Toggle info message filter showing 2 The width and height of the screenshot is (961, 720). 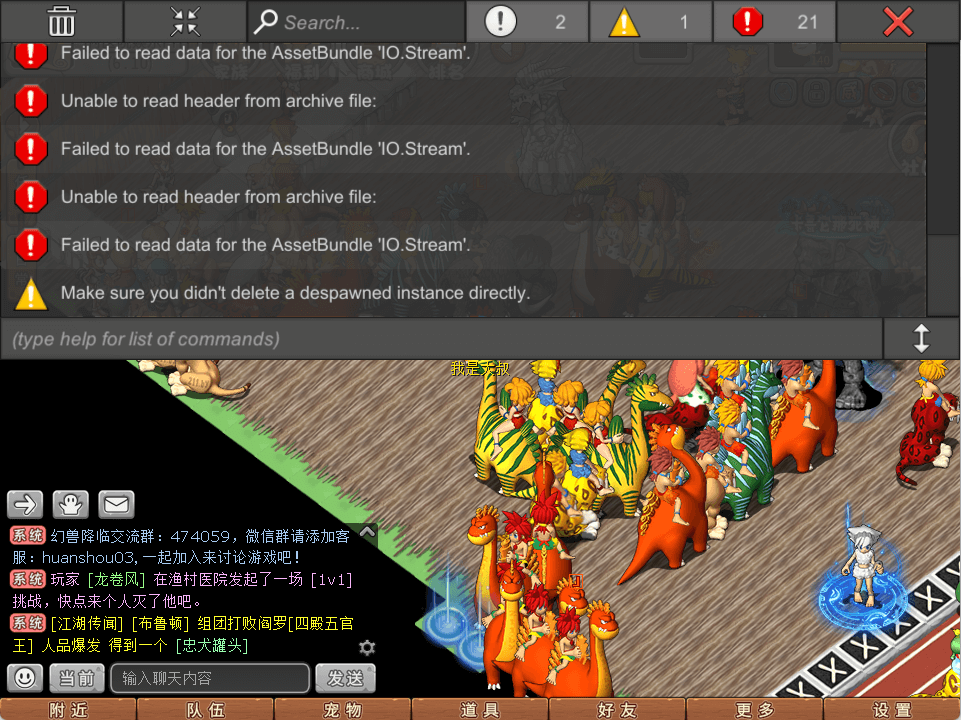[x=527, y=21]
